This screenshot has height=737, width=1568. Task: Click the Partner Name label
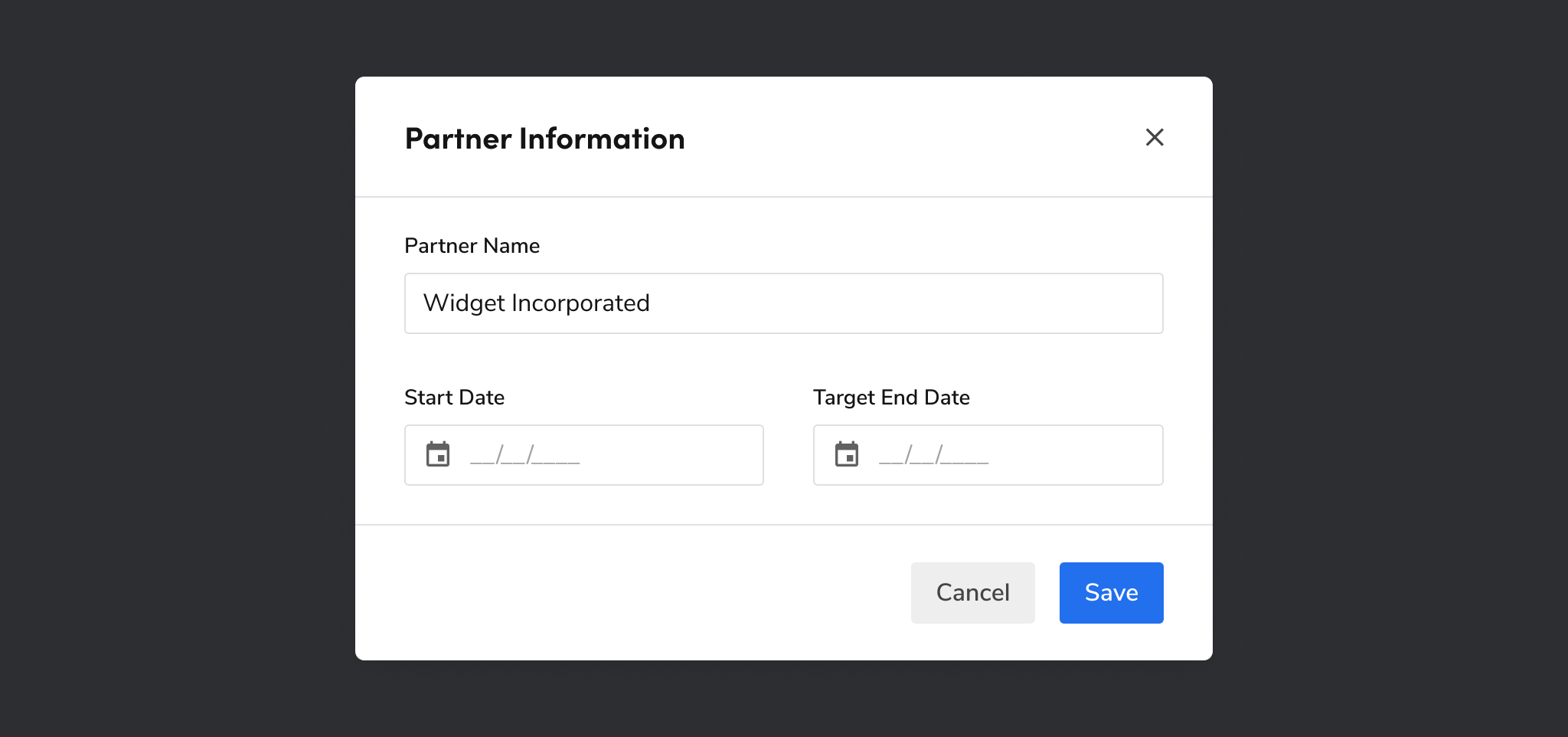tap(472, 245)
